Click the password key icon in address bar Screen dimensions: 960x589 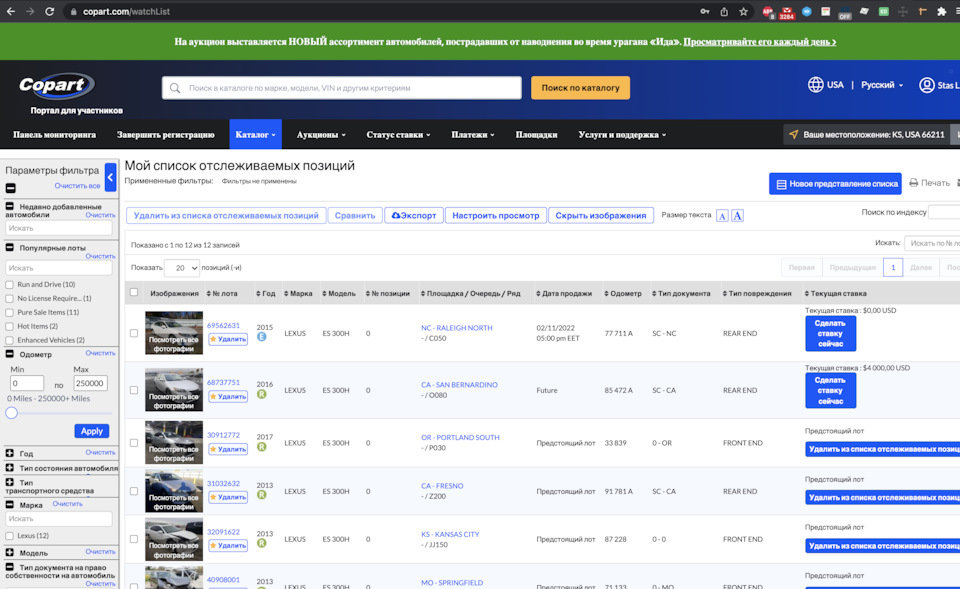click(705, 11)
